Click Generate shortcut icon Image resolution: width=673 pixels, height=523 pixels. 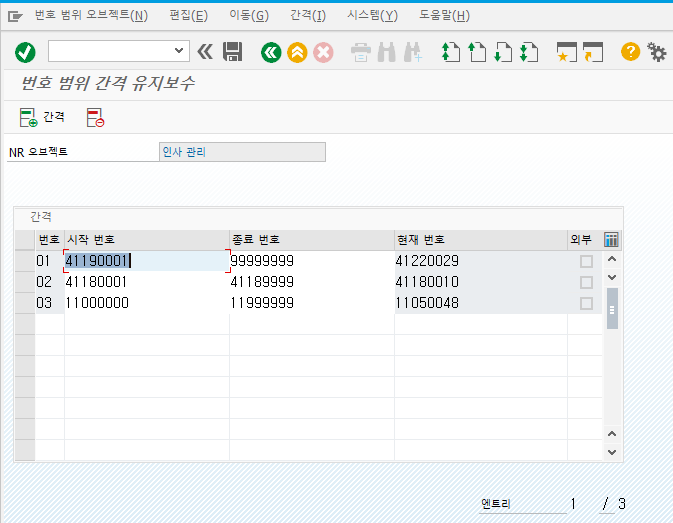[x=593, y=52]
